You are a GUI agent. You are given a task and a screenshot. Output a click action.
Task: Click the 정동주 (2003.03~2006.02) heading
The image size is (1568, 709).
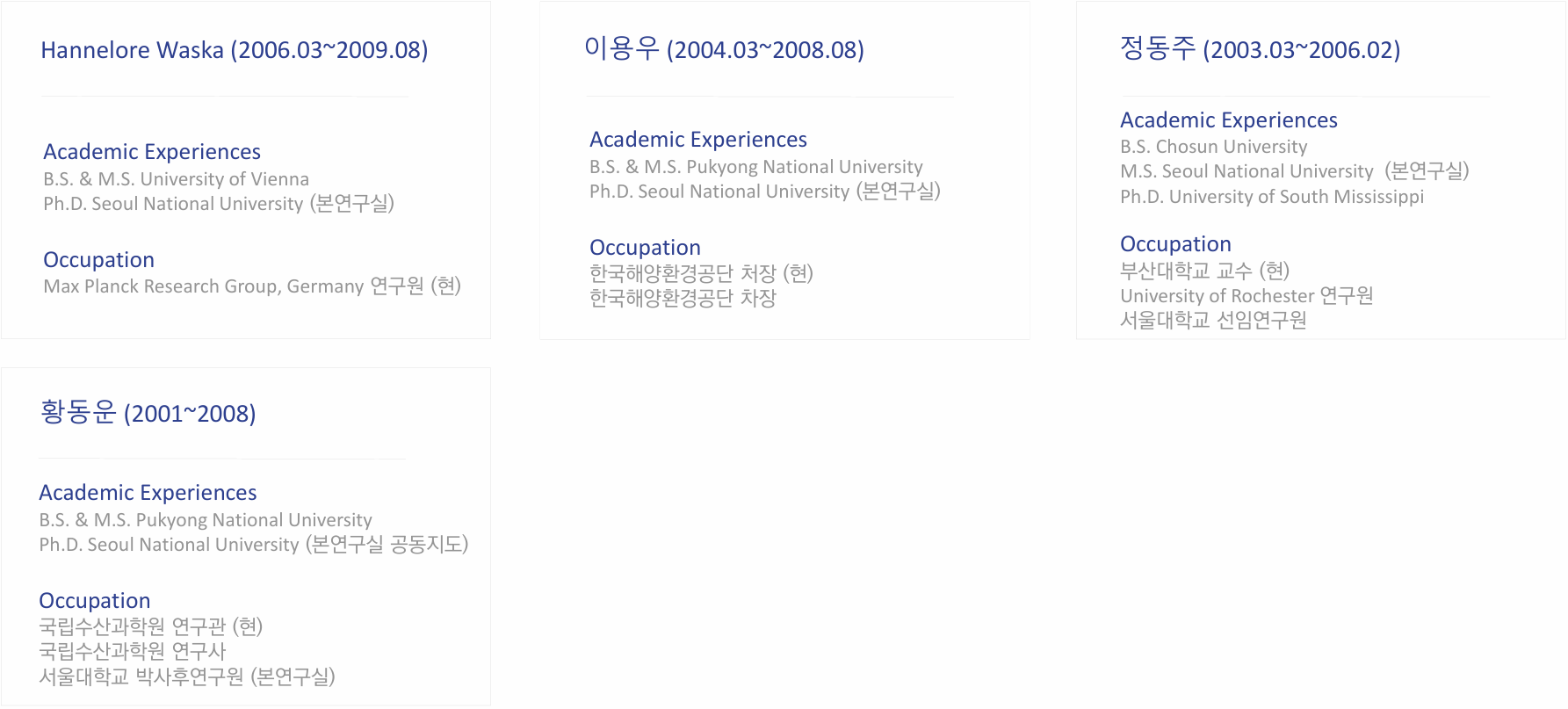click(x=1260, y=49)
